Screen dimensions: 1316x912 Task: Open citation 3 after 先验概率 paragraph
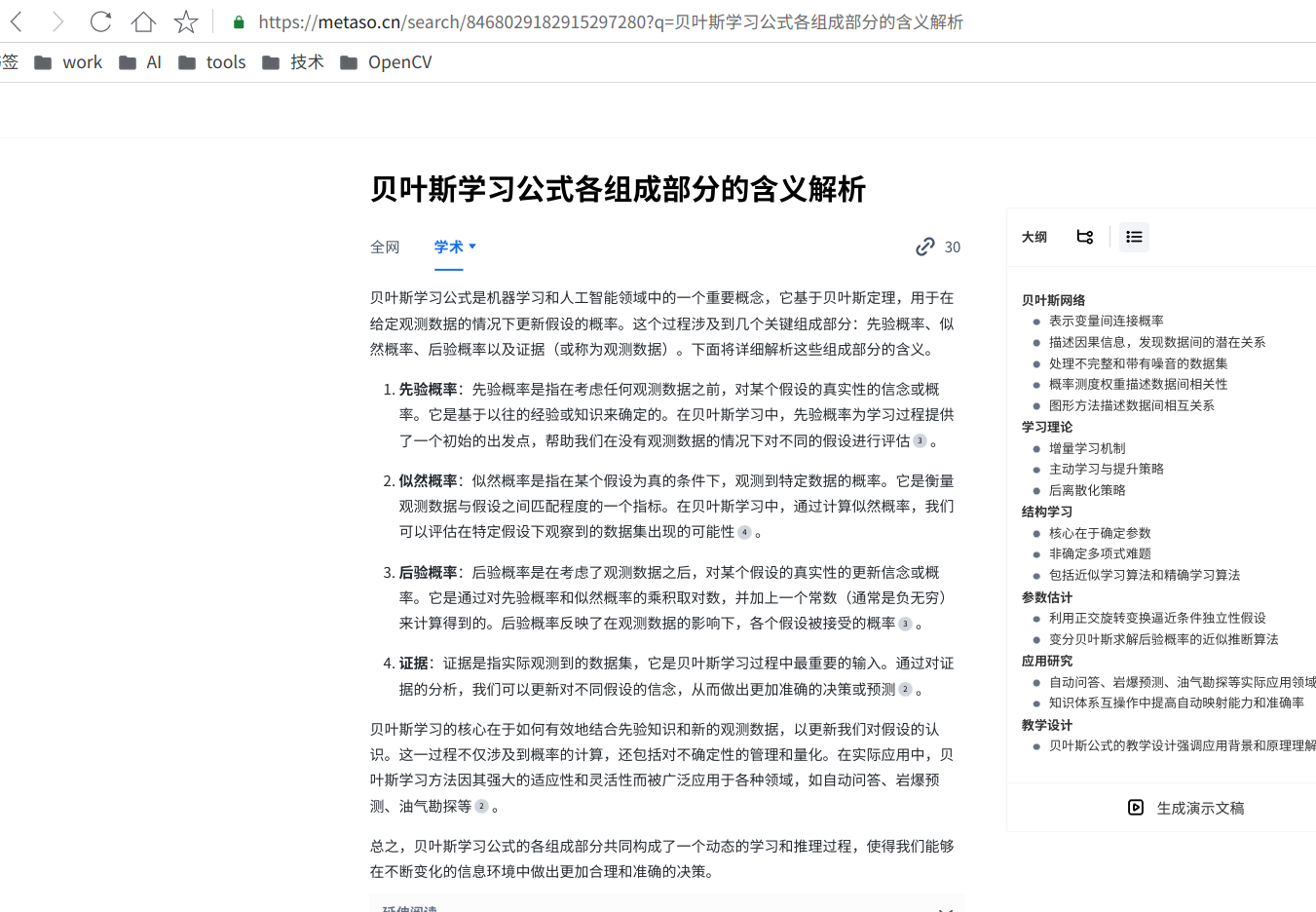[920, 441]
